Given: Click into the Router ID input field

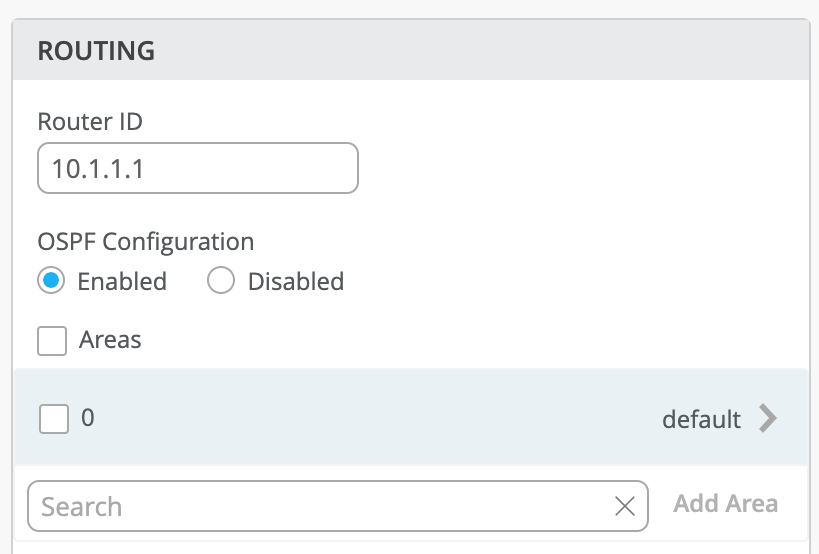Looking at the screenshot, I should 197,168.
